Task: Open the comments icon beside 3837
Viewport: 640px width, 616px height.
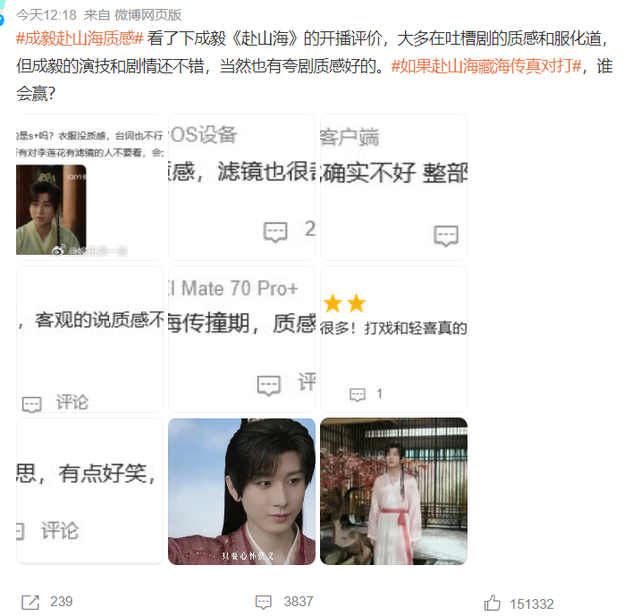Action: tap(263, 602)
